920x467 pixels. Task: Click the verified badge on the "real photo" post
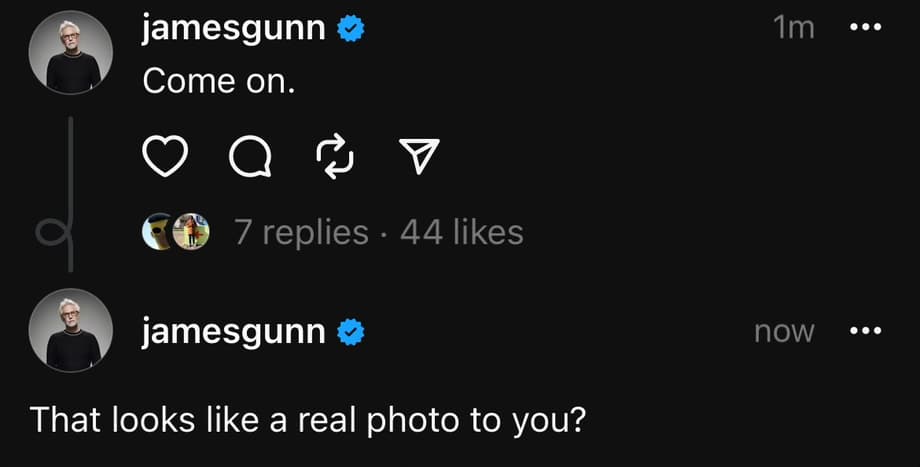pyautogui.click(x=349, y=331)
